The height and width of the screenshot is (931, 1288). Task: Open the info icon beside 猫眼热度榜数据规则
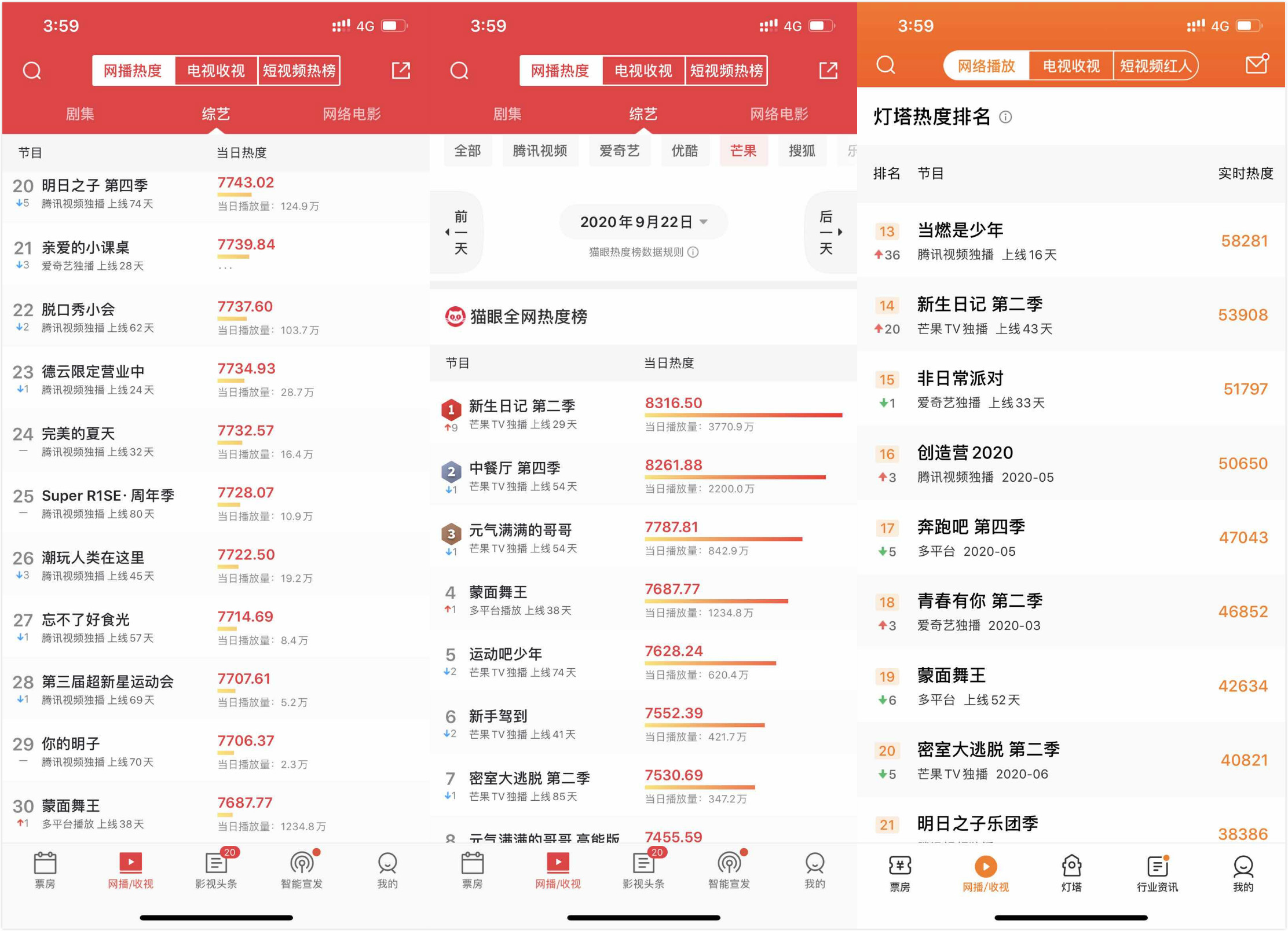693,252
